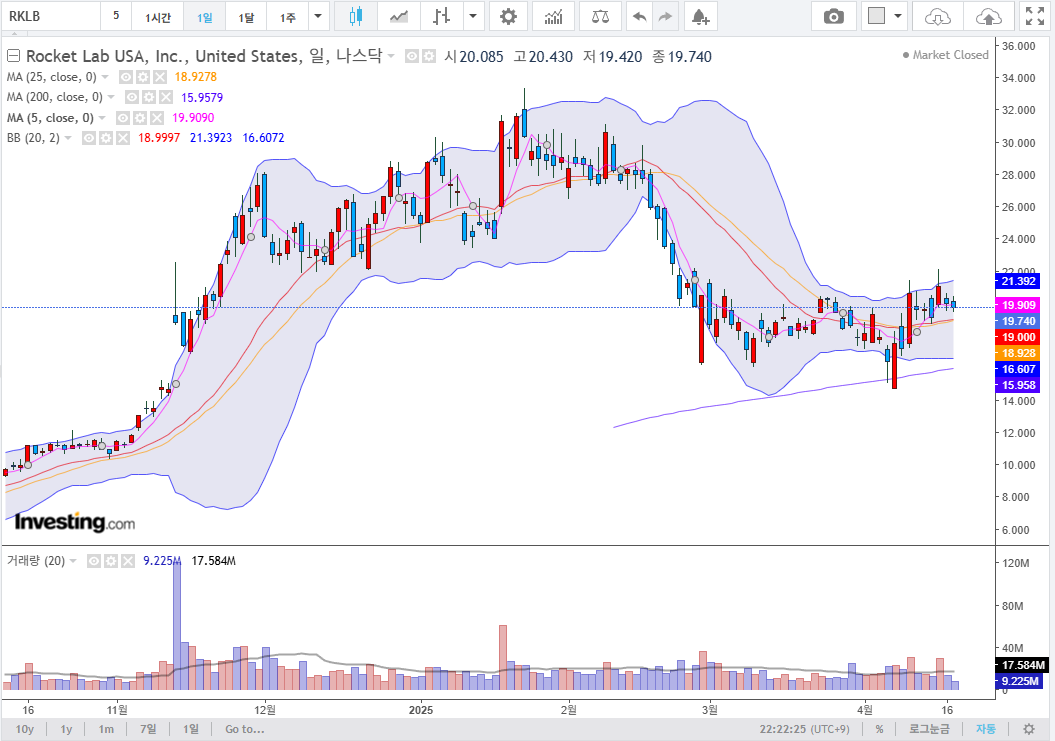Remove the MA (200, close, 0) indicator

[x=166, y=98]
